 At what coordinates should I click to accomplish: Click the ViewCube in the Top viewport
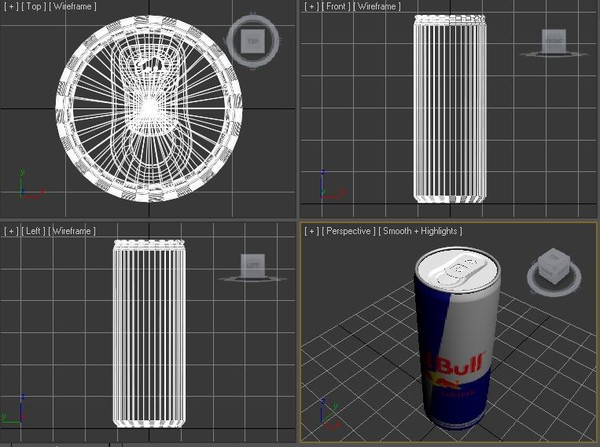pos(252,41)
